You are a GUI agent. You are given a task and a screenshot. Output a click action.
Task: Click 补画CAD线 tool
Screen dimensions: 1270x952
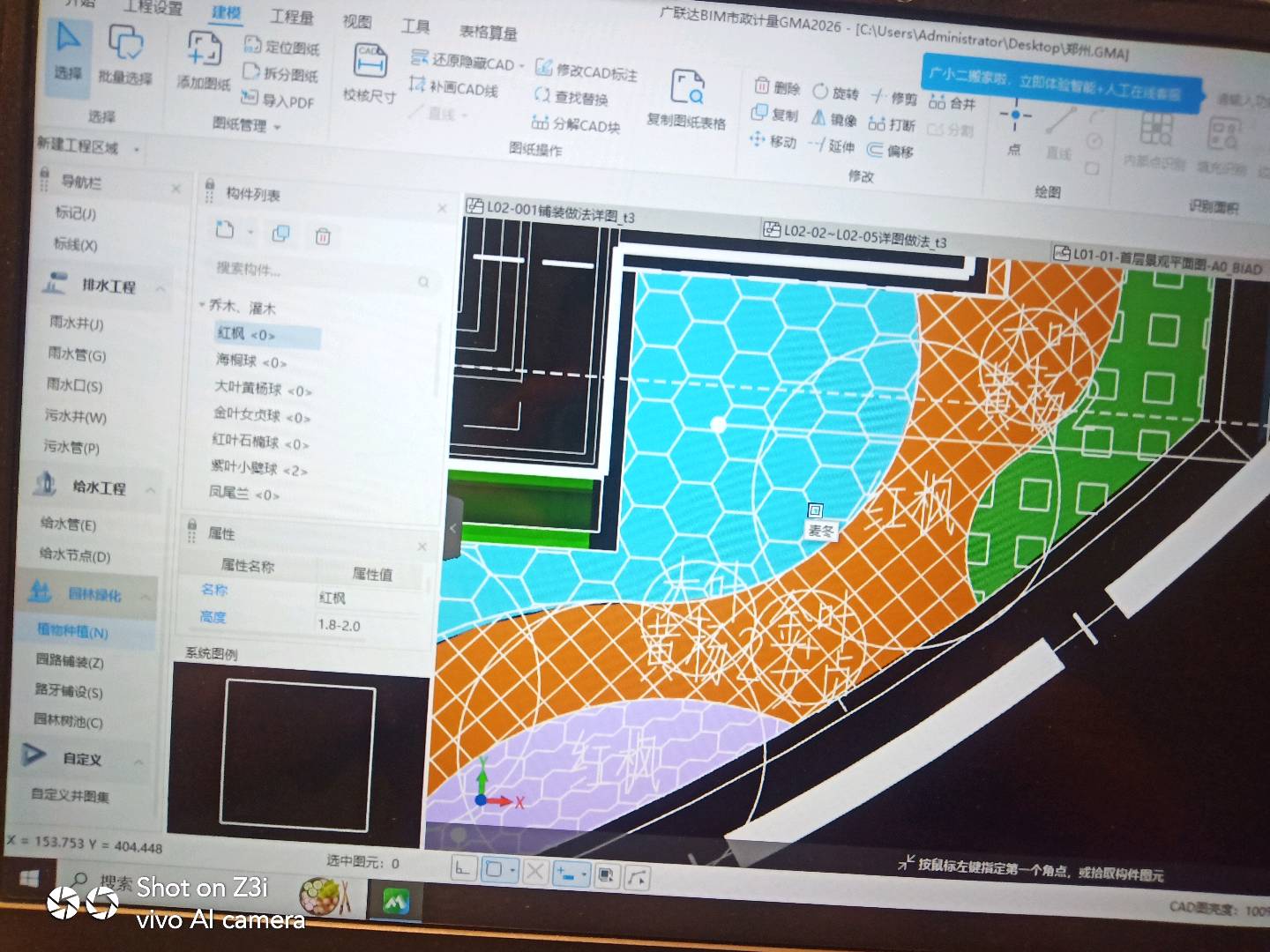pos(453,87)
